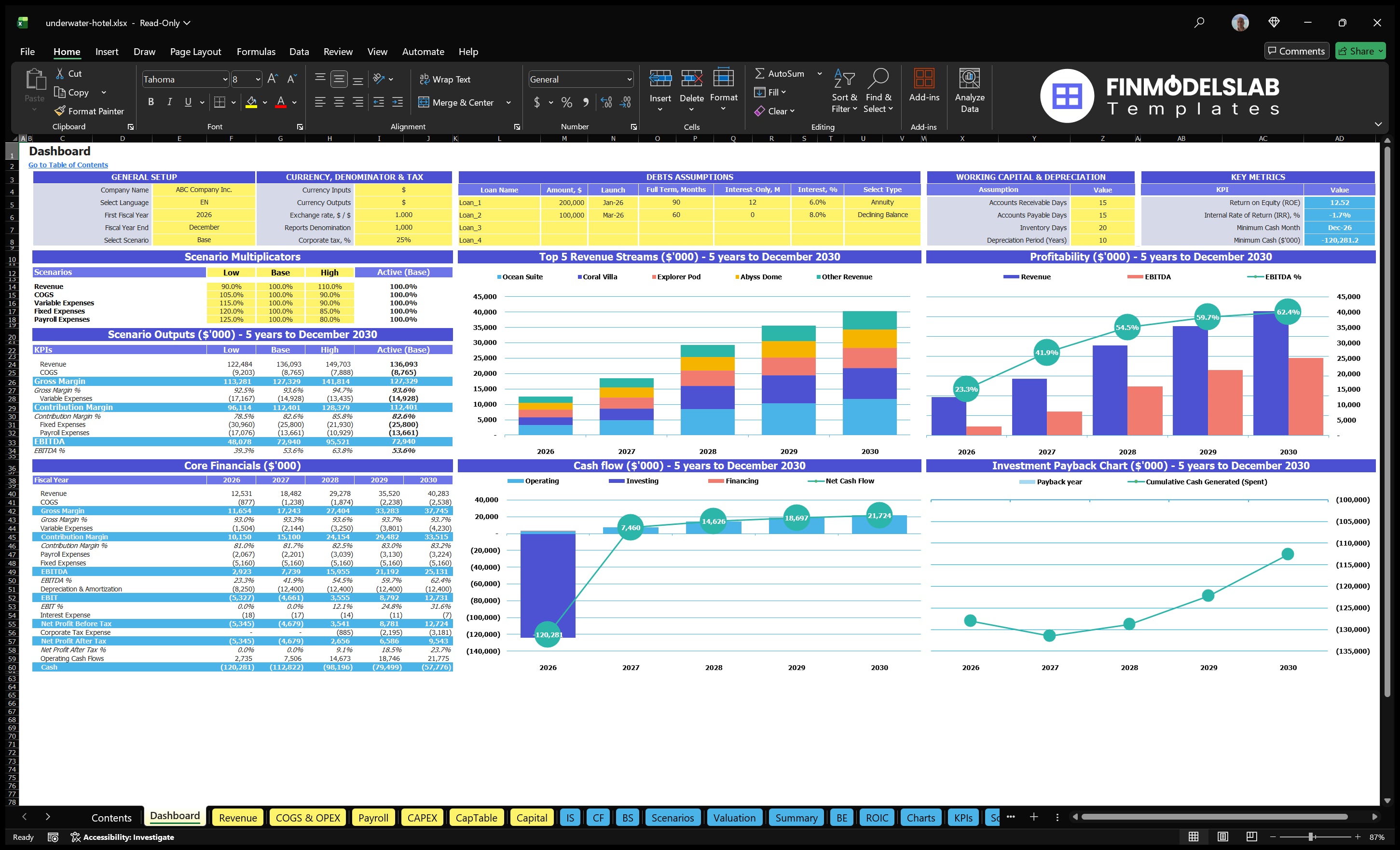Toggle italic formatting
Screen dimensions: 1400x850
(169, 102)
